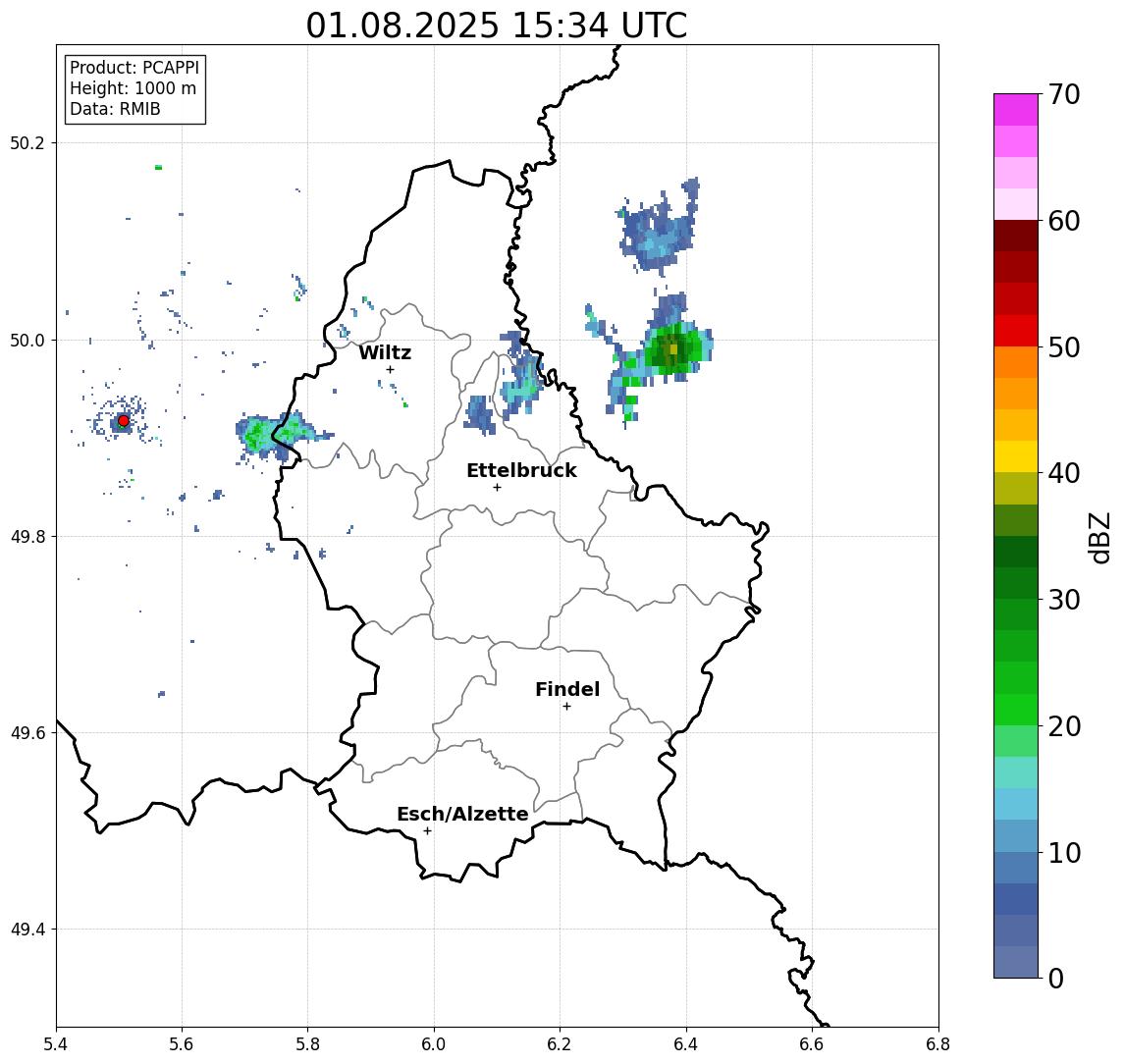The width and height of the screenshot is (1124, 1064).
Task: Click the 49.6 latitude axis label
Action: pos(27,733)
